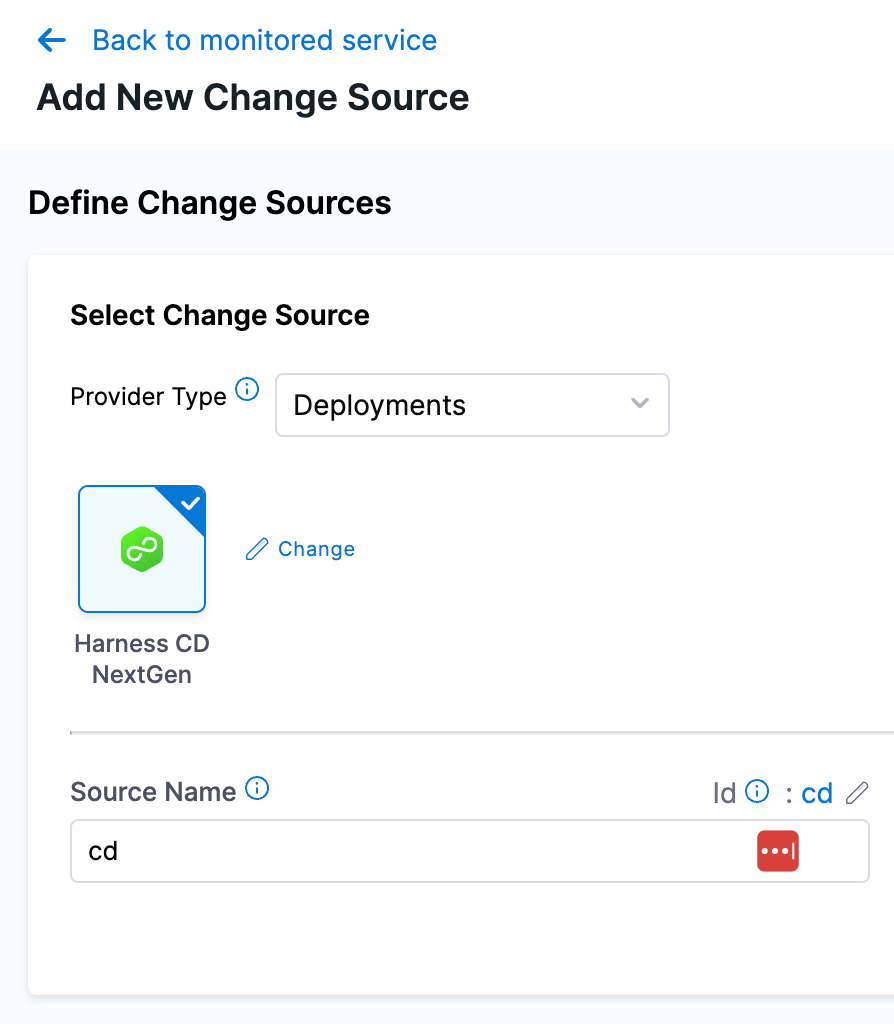This screenshot has width=894, height=1024.
Task: Click the red password manager icon
Action: 777,851
